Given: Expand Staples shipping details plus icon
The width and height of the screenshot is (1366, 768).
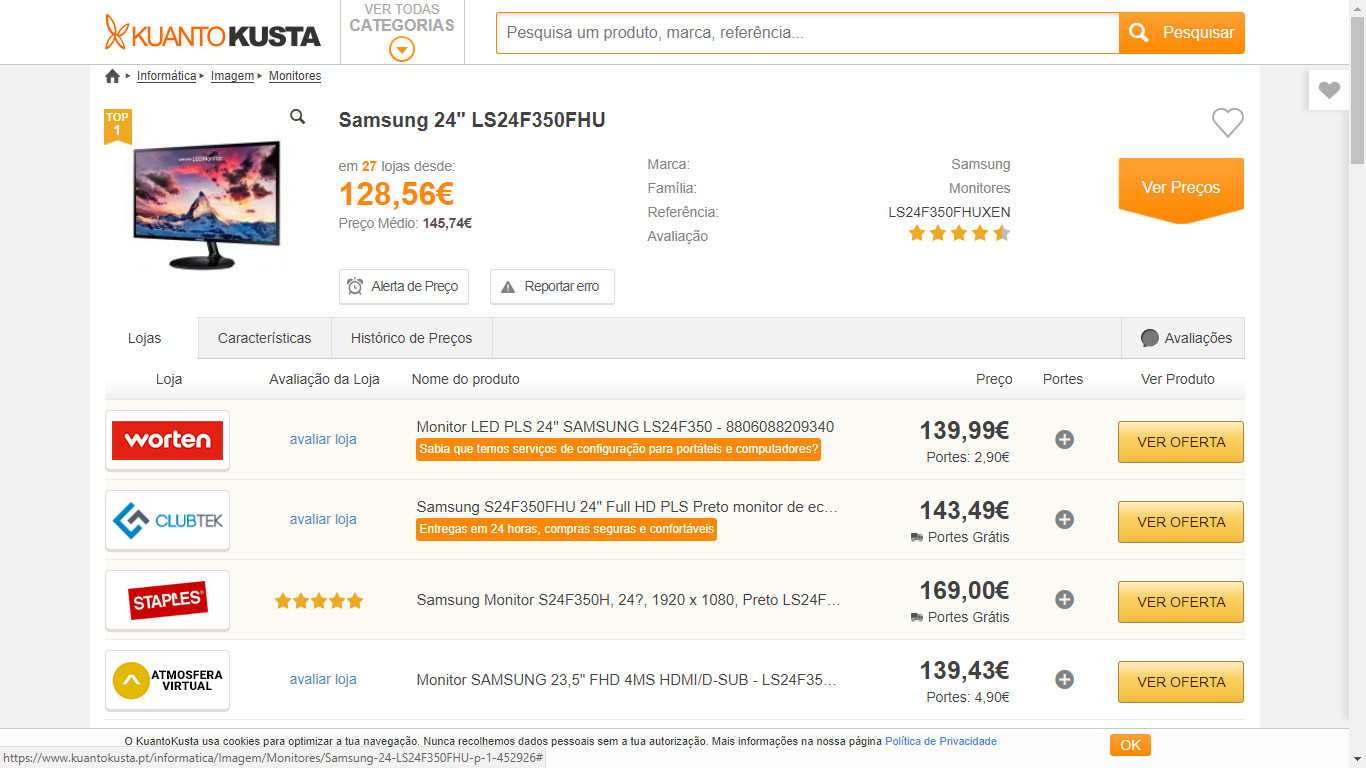Looking at the screenshot, I should (1064, 600).
